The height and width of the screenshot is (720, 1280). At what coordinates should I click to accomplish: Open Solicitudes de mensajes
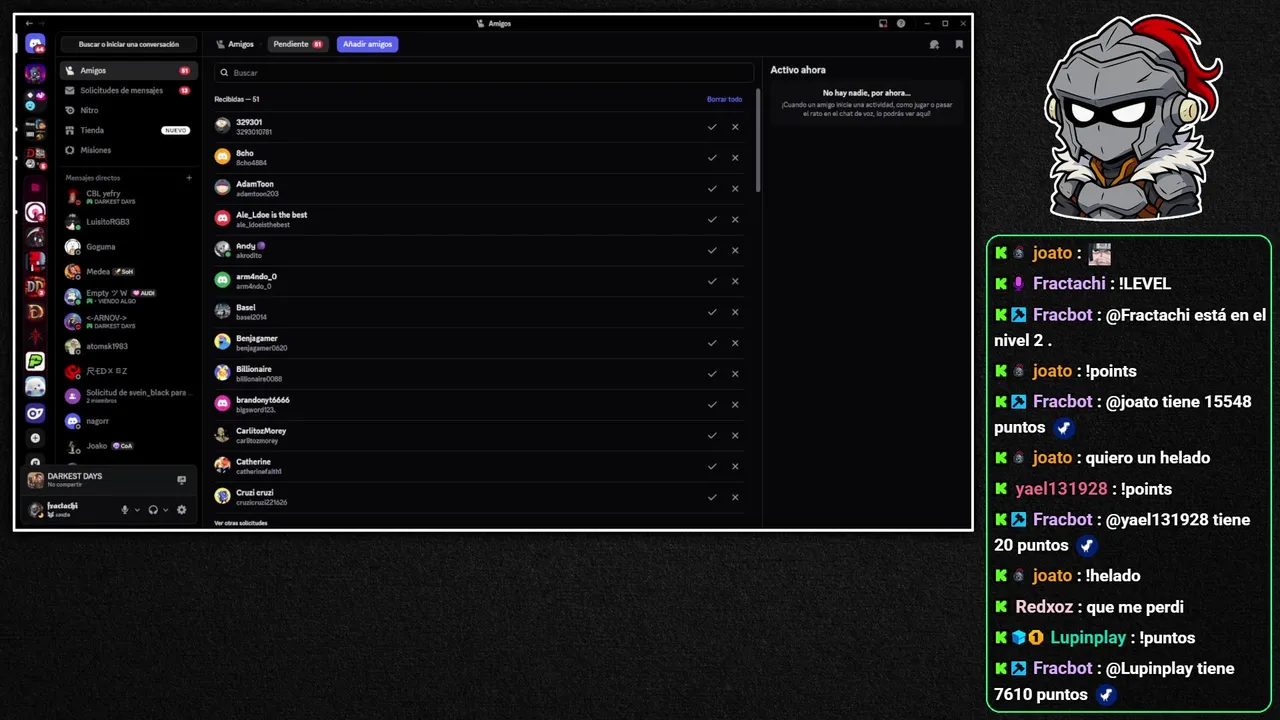128,91
